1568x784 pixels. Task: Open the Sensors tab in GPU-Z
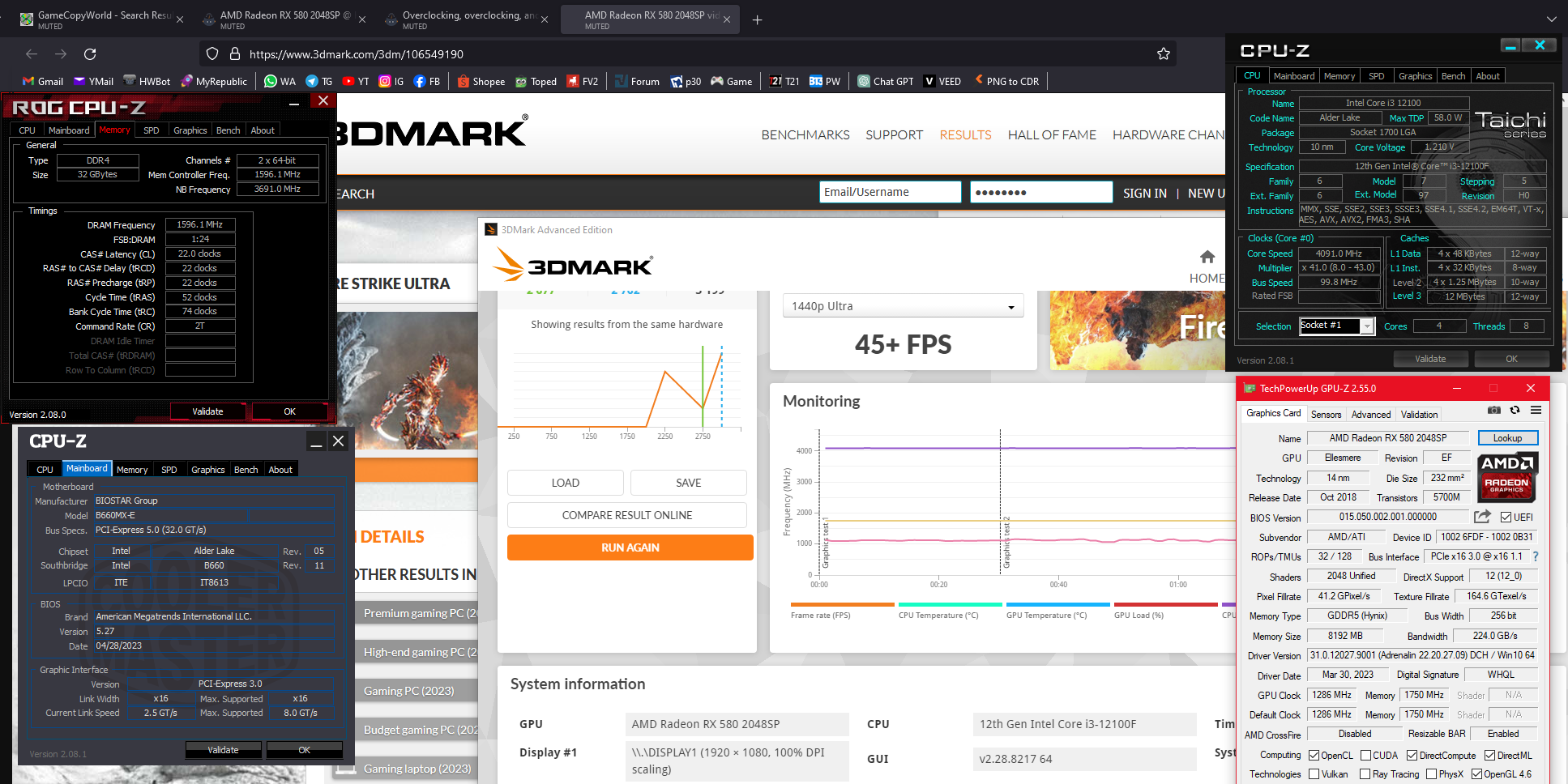tap(1327, 415)
